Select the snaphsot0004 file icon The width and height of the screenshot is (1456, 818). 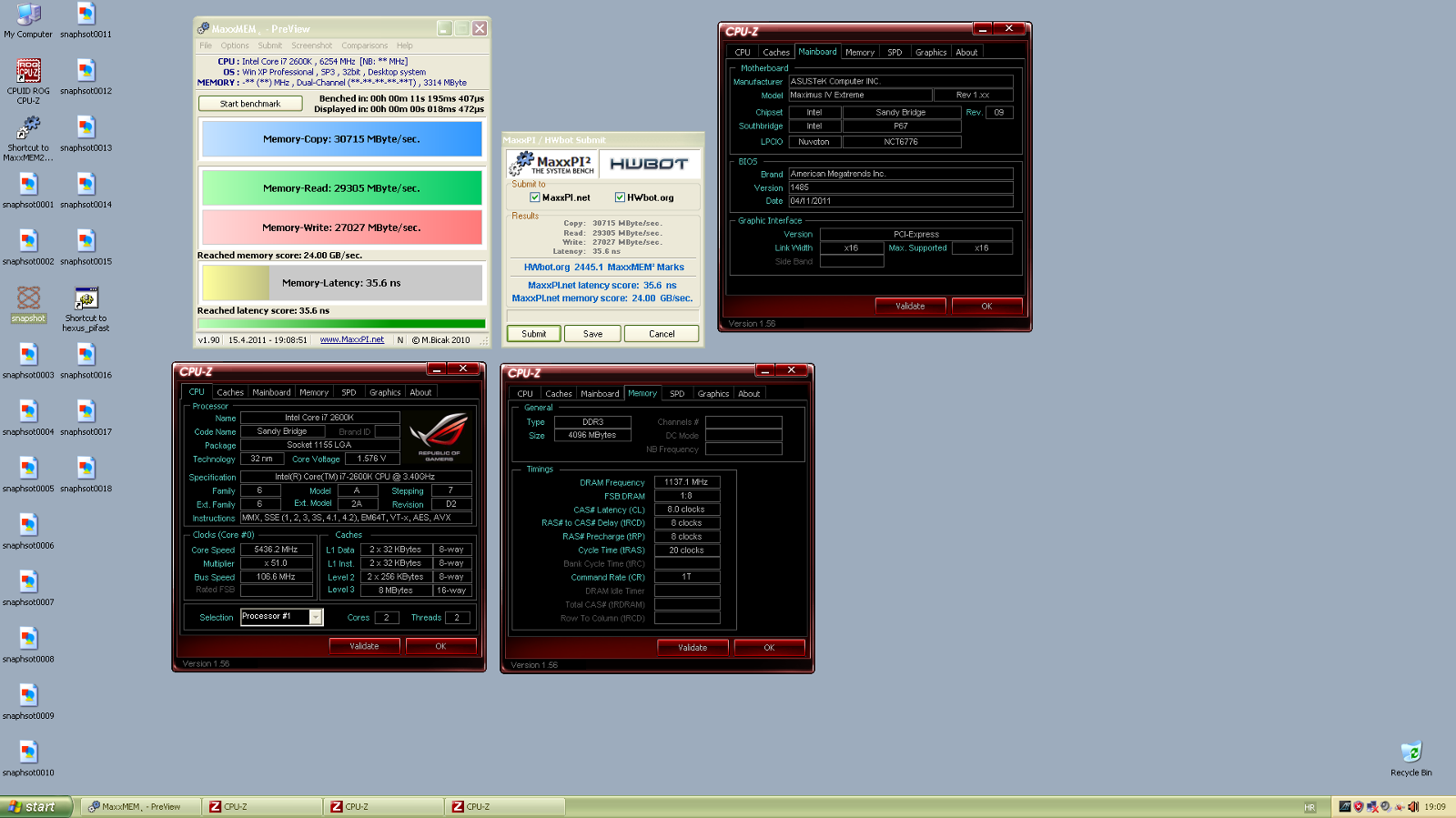click(x=28, y=419)
